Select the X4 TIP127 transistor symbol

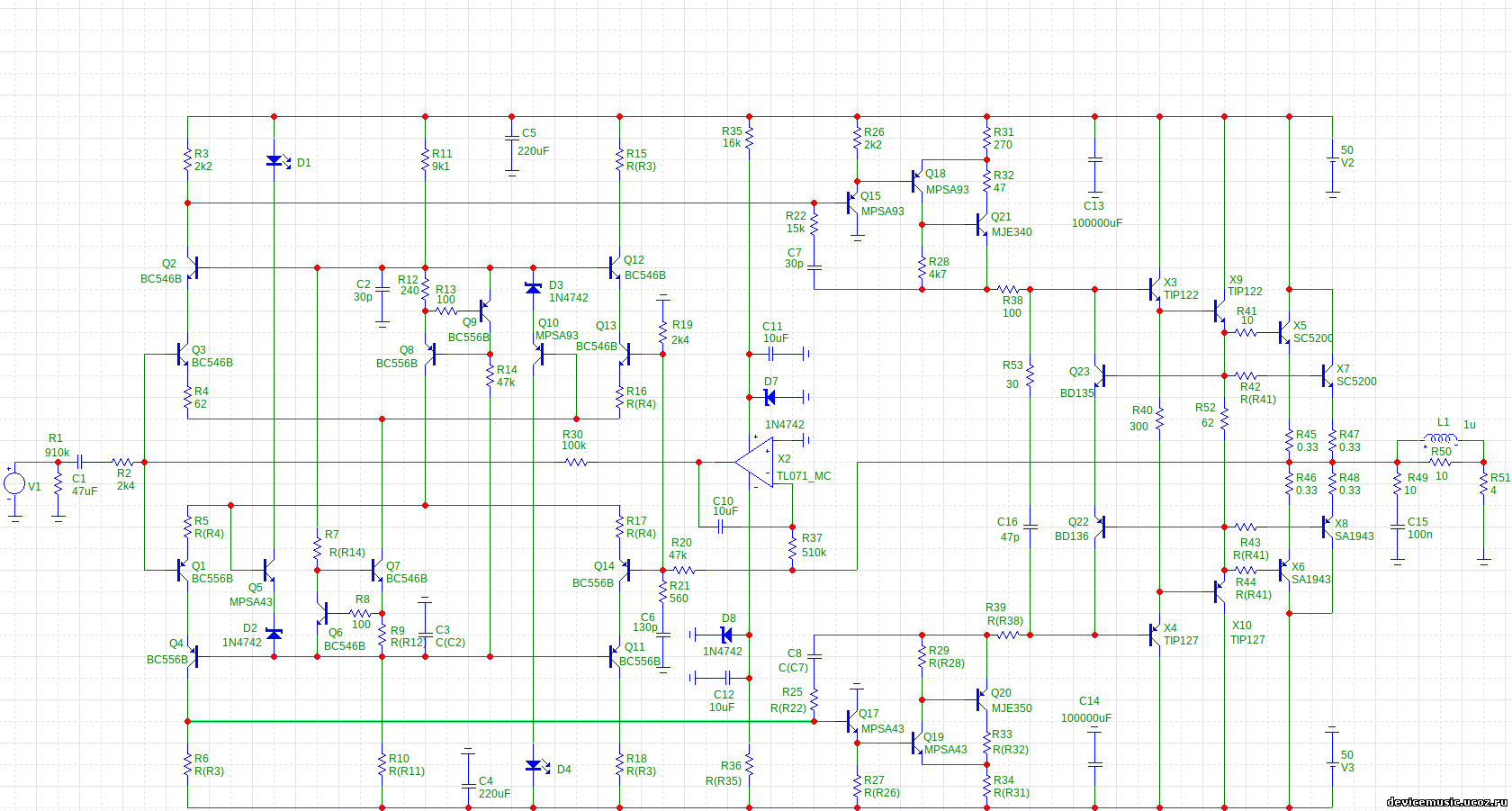[x=1156, y=635]
